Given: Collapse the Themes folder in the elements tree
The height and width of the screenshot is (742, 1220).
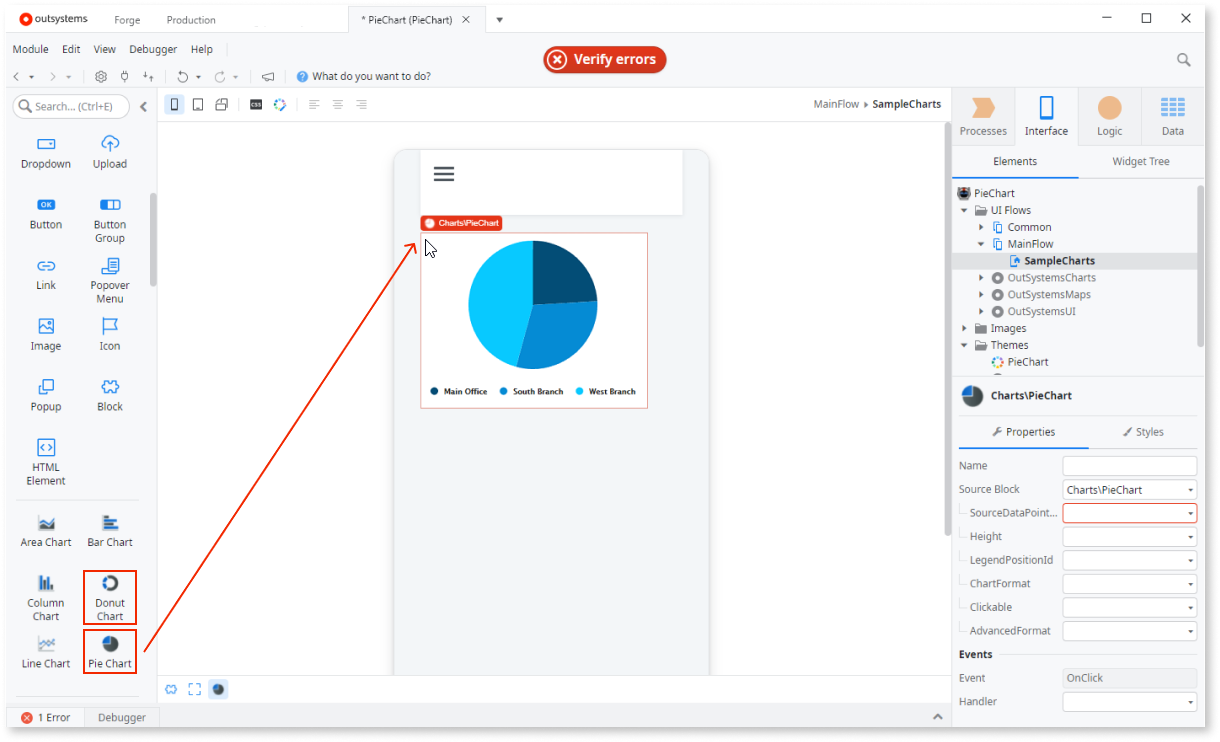Looking at the screenshot, I should 964,344.
